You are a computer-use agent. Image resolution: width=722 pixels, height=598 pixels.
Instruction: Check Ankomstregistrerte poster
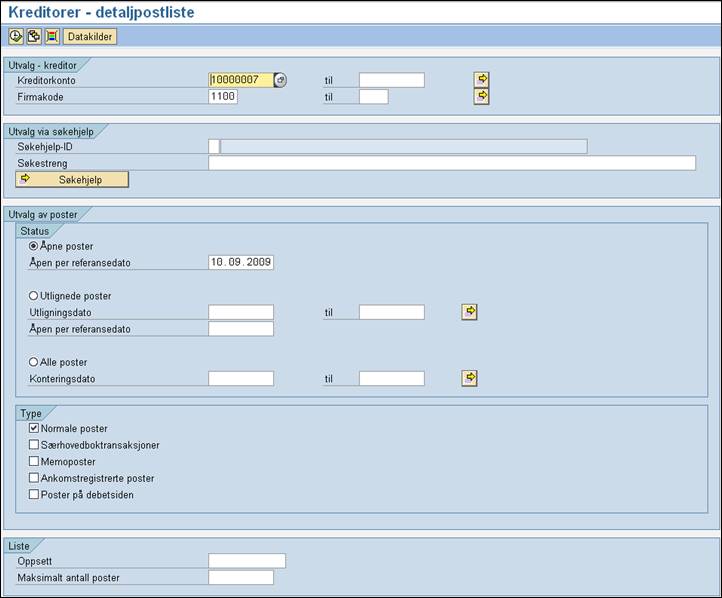click(x=34, y=478)
